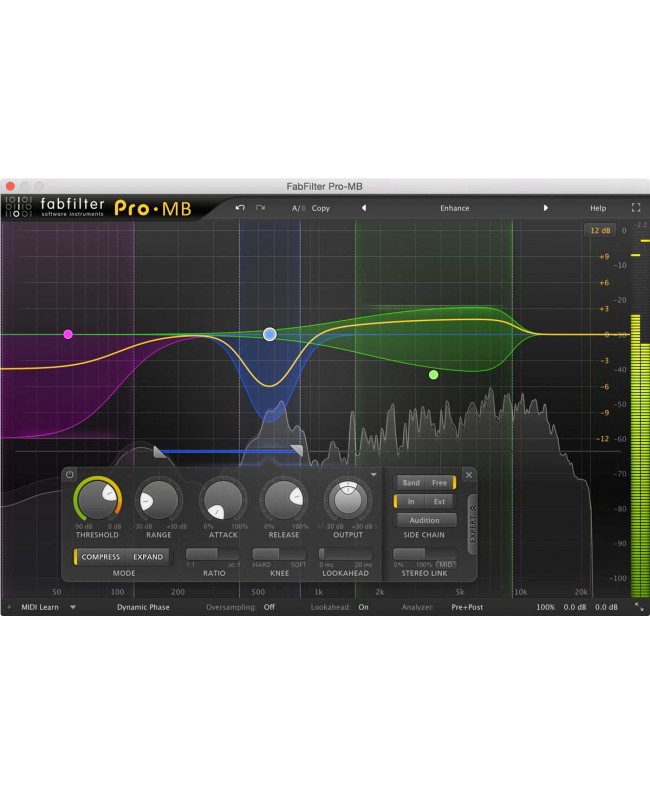Click the 100% mix value

(545, 607)
